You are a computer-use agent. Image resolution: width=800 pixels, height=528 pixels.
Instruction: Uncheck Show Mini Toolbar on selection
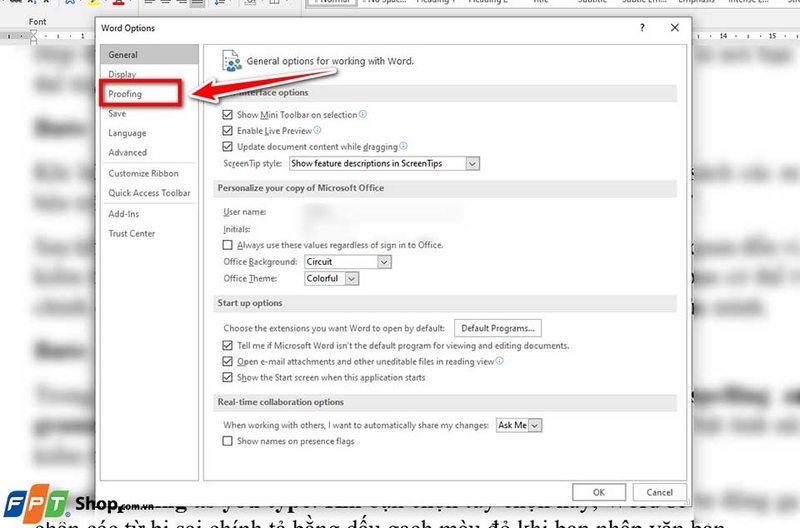point(228,115)
